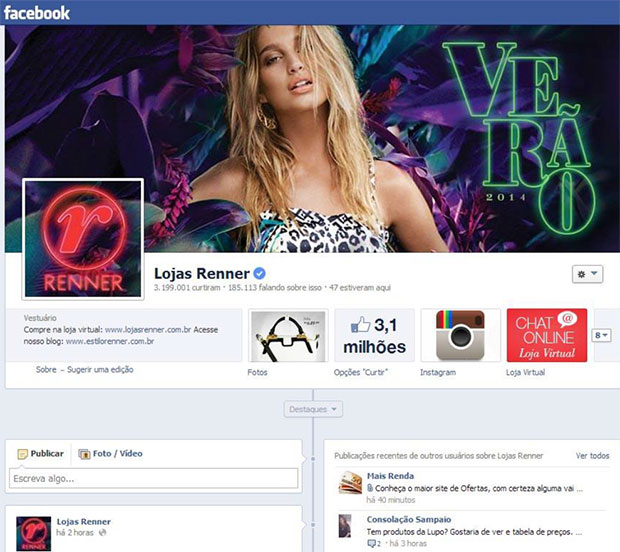The width and height of the screenshot is (620, 552).
Task: Click the Mais Renda avatar thumbnail
Action: 350,482
